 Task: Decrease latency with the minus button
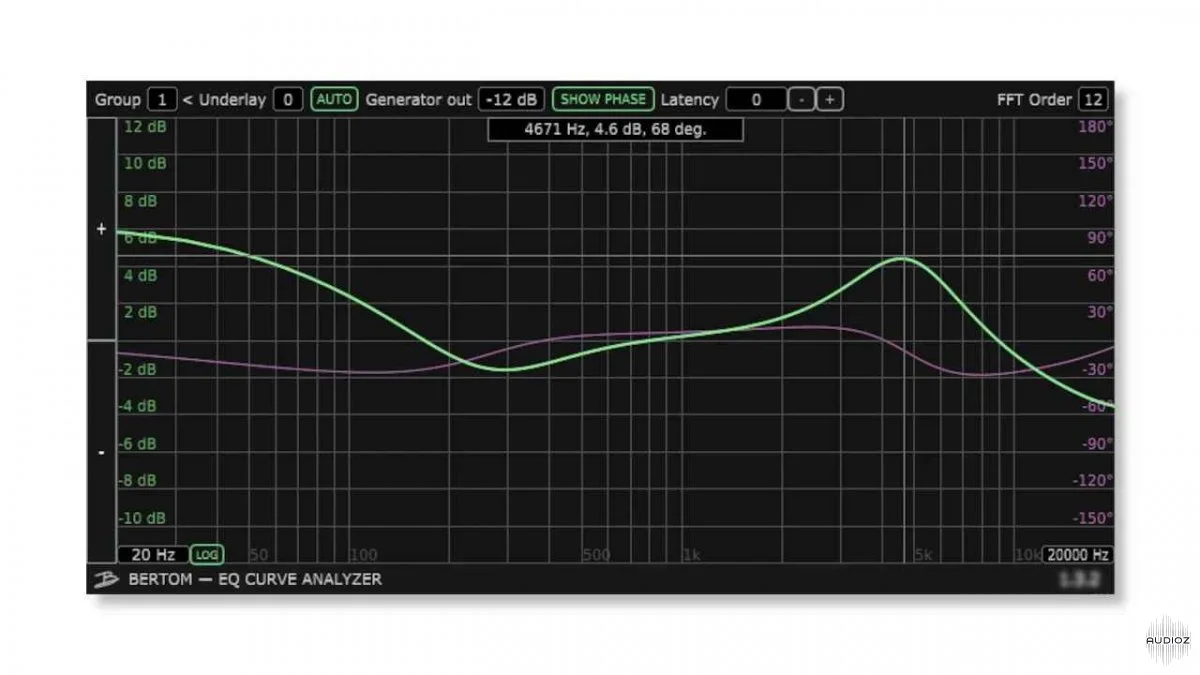802,99
